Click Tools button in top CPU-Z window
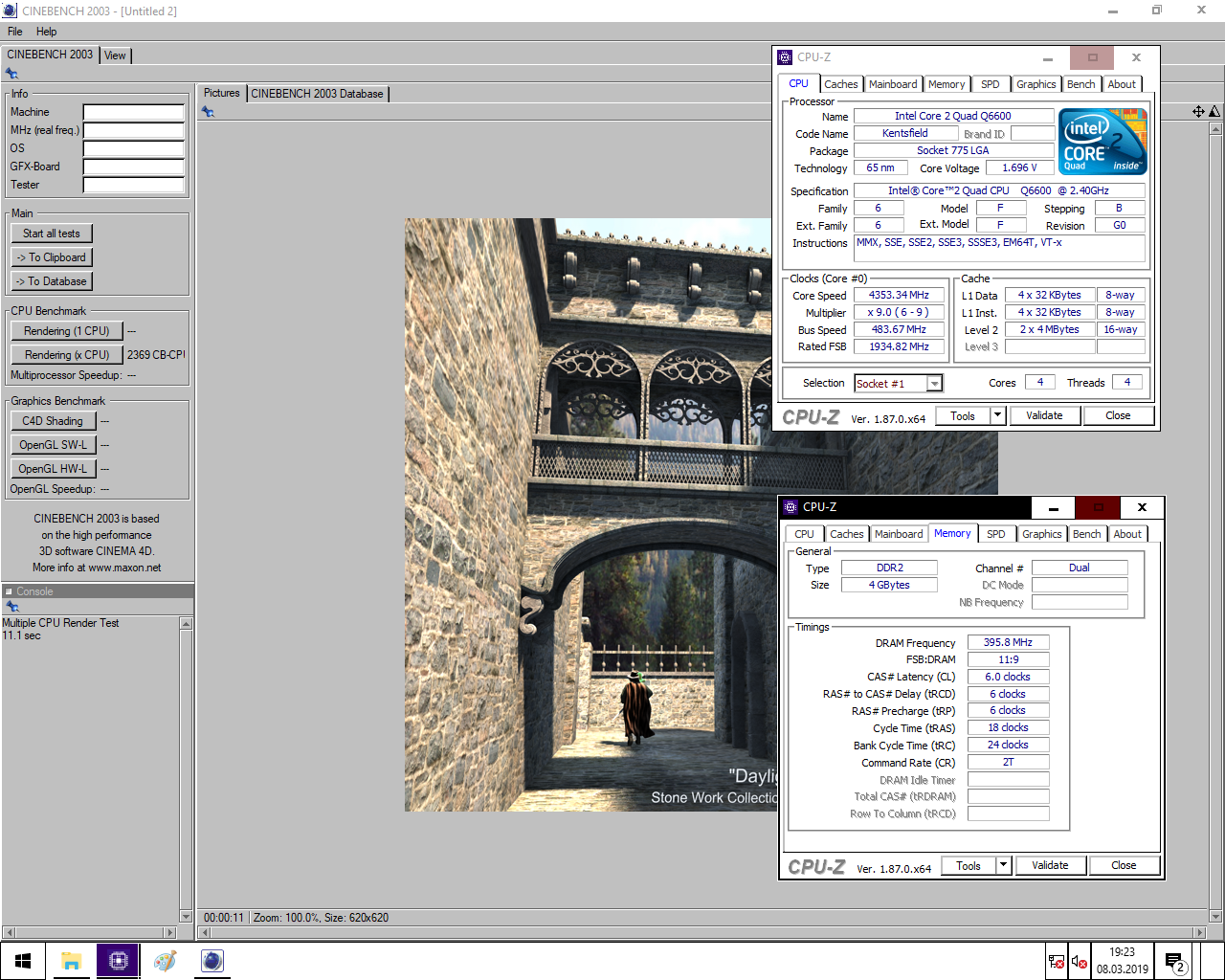The width and height of the screenshot is (1225, 980). [x=963, y=416]
